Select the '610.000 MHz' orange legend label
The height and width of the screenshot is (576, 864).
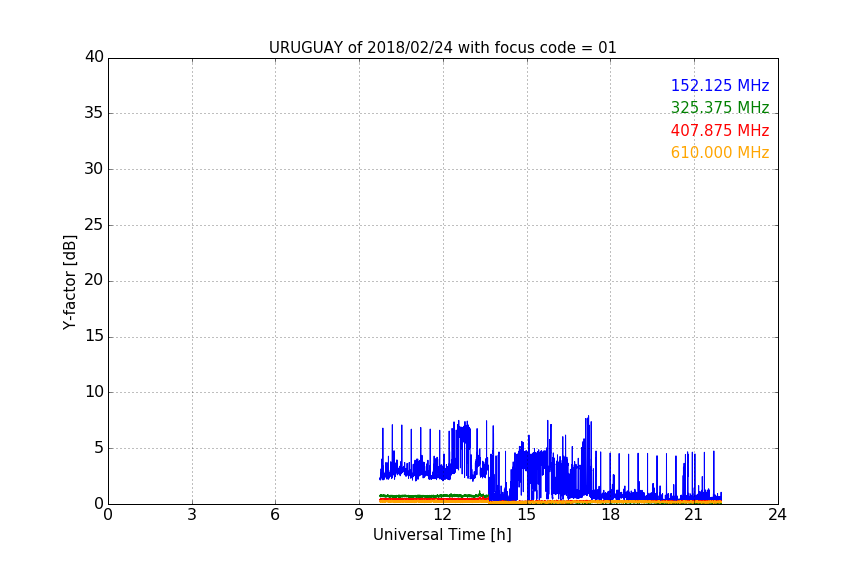pos(720,152)
